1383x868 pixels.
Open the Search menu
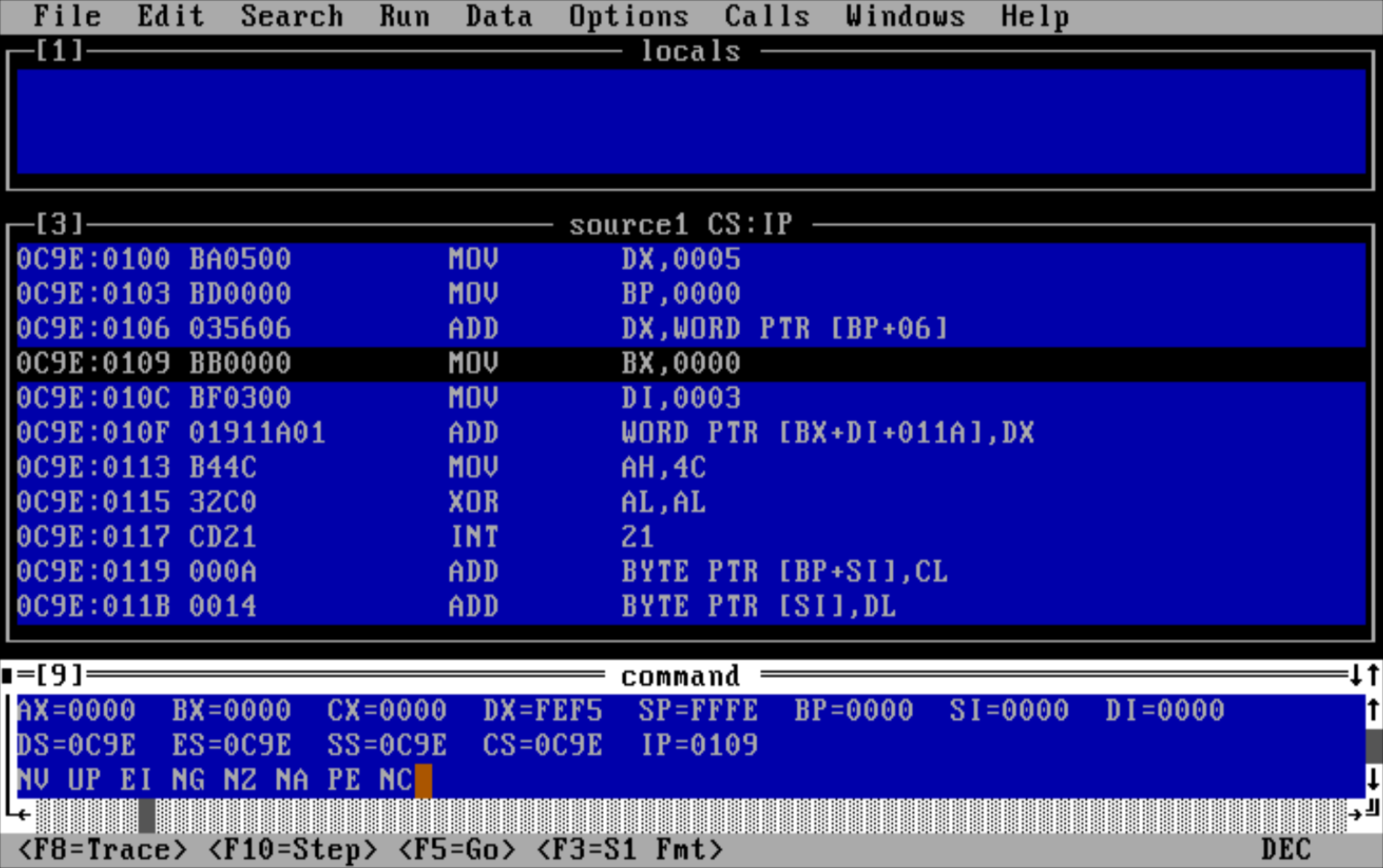click(x=292, y=16)
